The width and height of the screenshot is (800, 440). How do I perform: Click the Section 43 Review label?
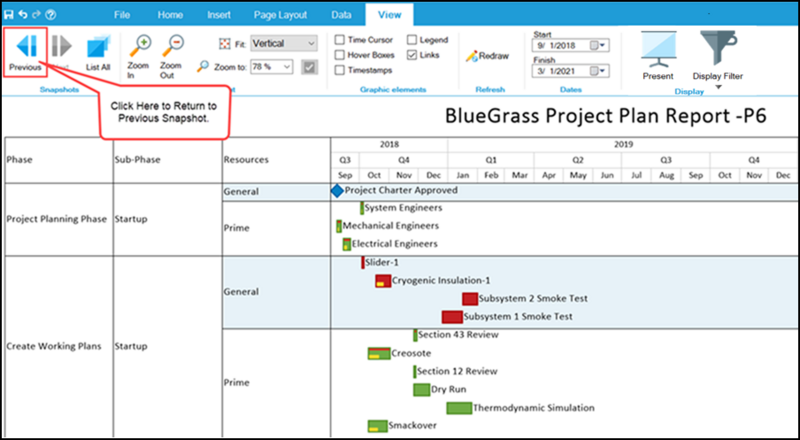(x=458, y=335)
